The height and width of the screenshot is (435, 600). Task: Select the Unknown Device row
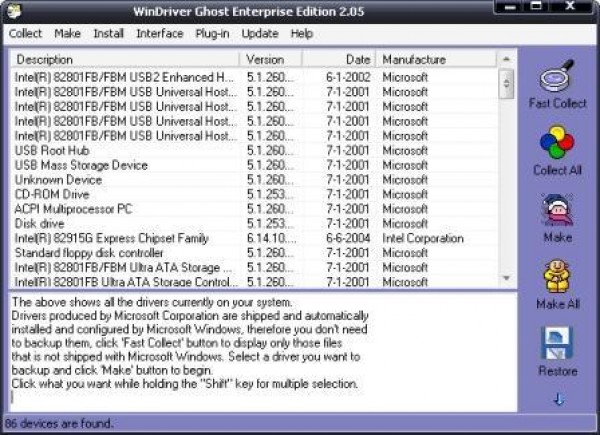254,180
